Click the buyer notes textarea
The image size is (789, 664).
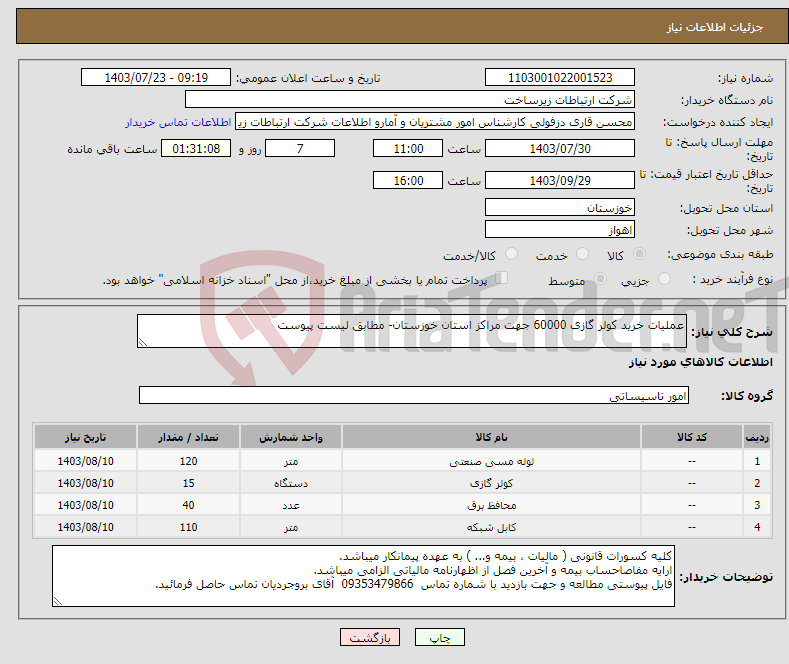363,576
